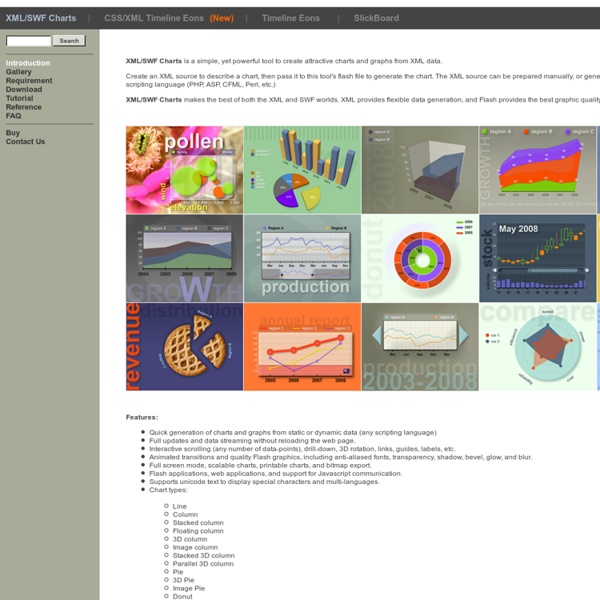
Task: Select Introduction in the sidebar
Action: [28, 63]
